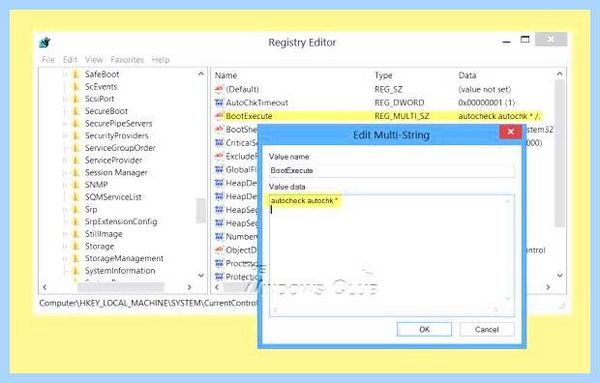Screen dimensions: 600x383
Task: Click the tree pane scroll-right arrow
Action: click(x=189, y=287)
